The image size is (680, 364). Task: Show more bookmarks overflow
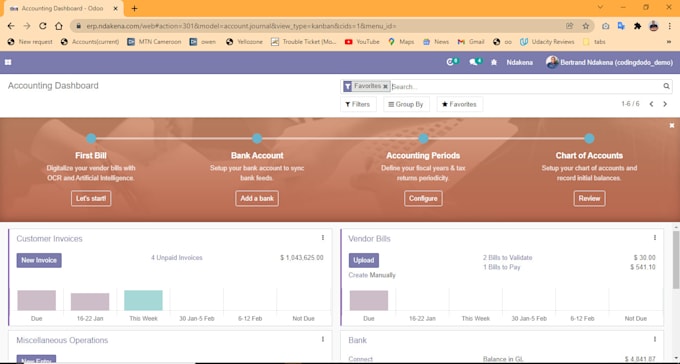pyautogui.click(x=669, y=42)
